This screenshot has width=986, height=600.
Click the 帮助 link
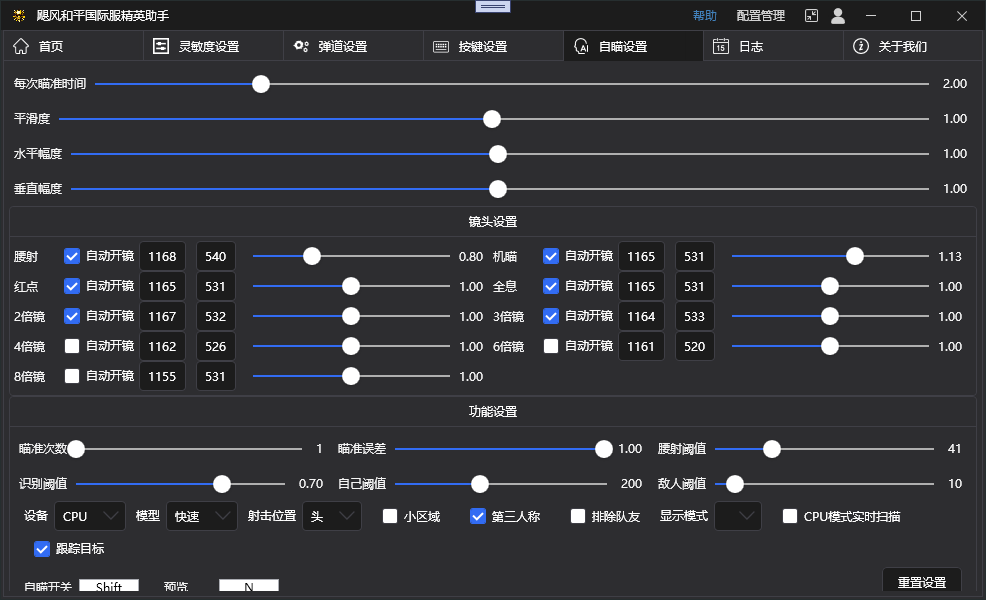coord(705,16)
